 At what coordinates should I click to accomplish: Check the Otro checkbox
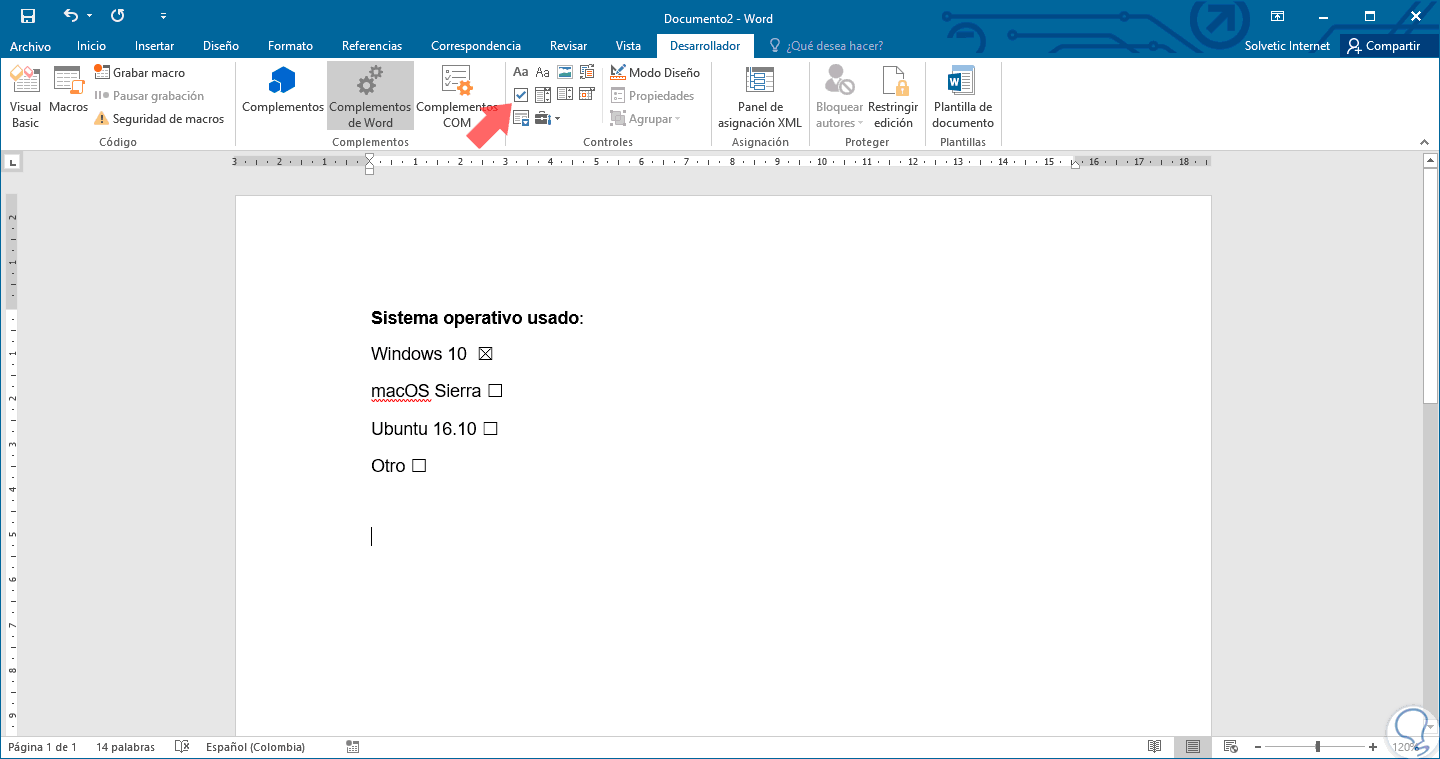point(419,466)
